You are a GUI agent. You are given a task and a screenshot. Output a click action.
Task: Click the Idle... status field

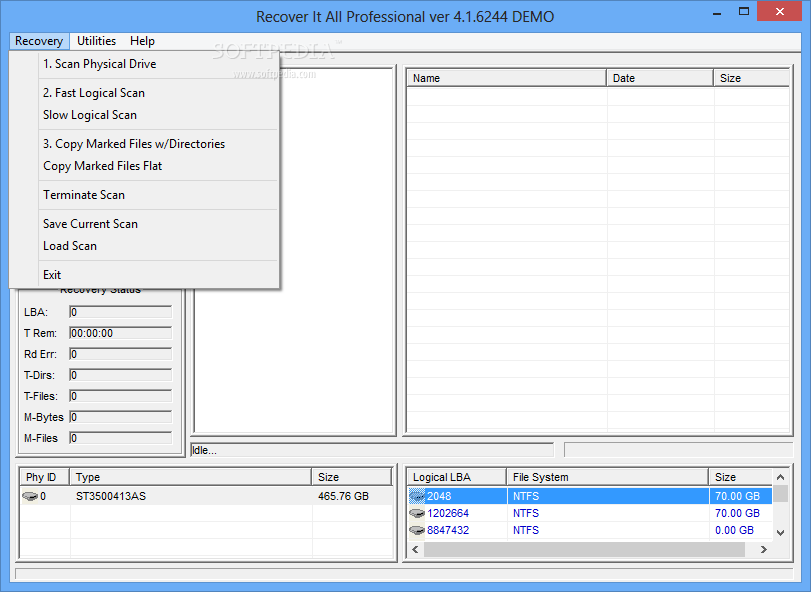click(372, 450)
